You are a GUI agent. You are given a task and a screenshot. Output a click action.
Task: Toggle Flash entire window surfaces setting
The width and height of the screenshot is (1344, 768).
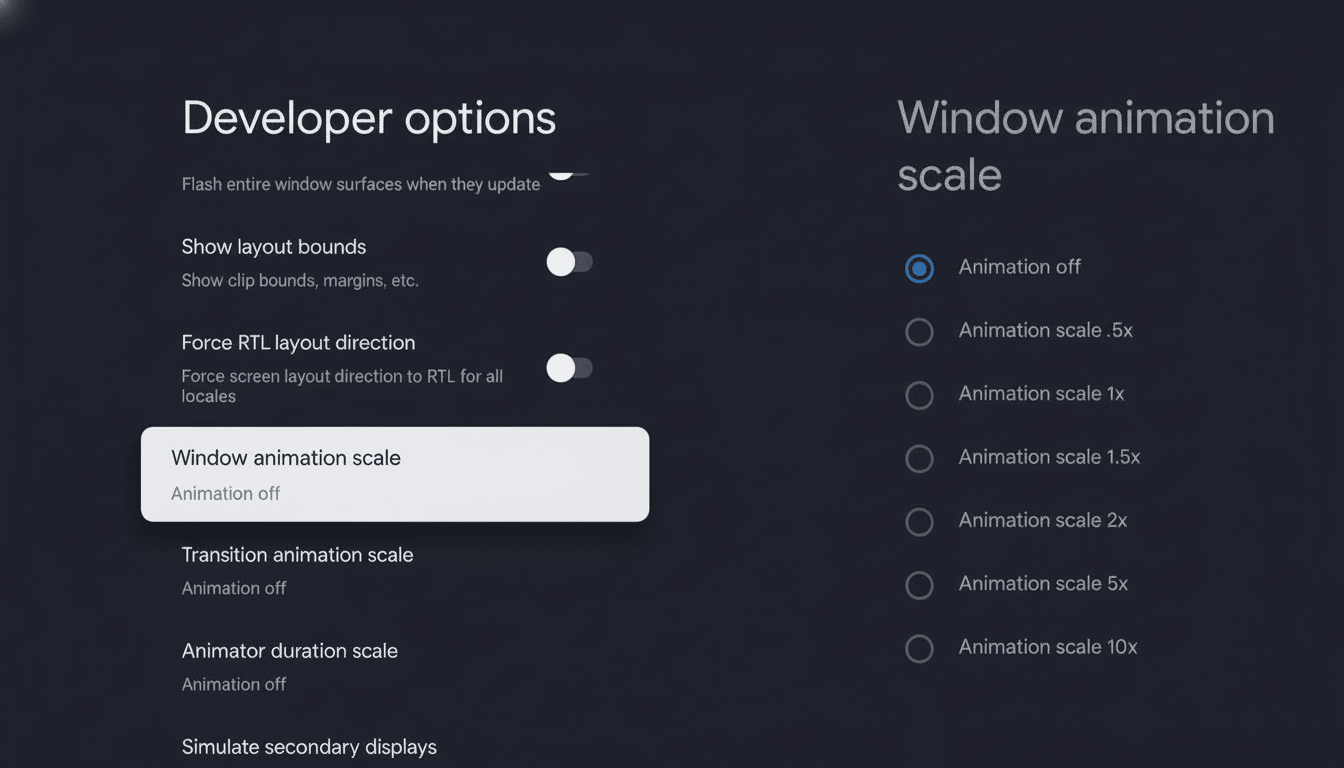[x=570, y=170]
